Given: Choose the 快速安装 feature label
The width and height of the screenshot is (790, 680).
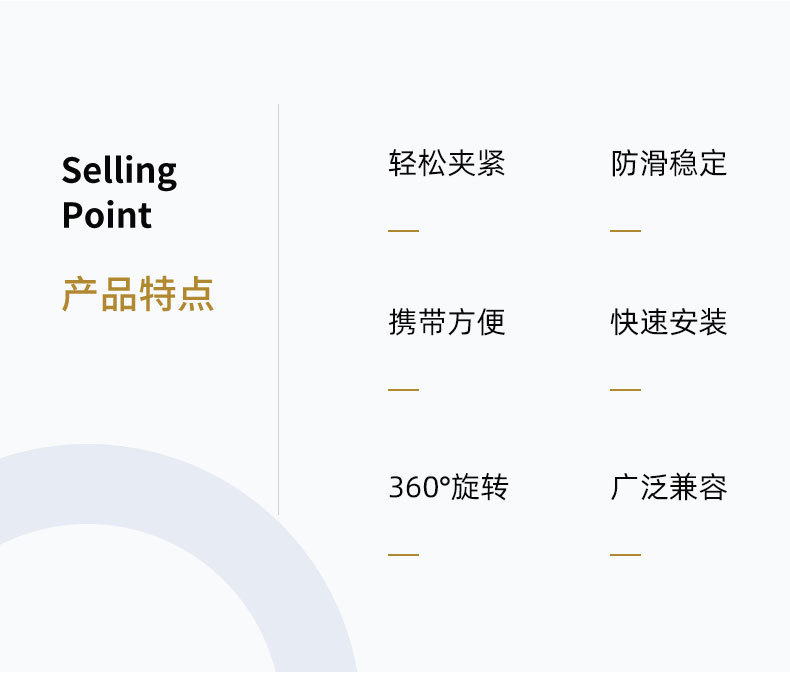Looking at the screenshot, I should [x=669, y=323].
